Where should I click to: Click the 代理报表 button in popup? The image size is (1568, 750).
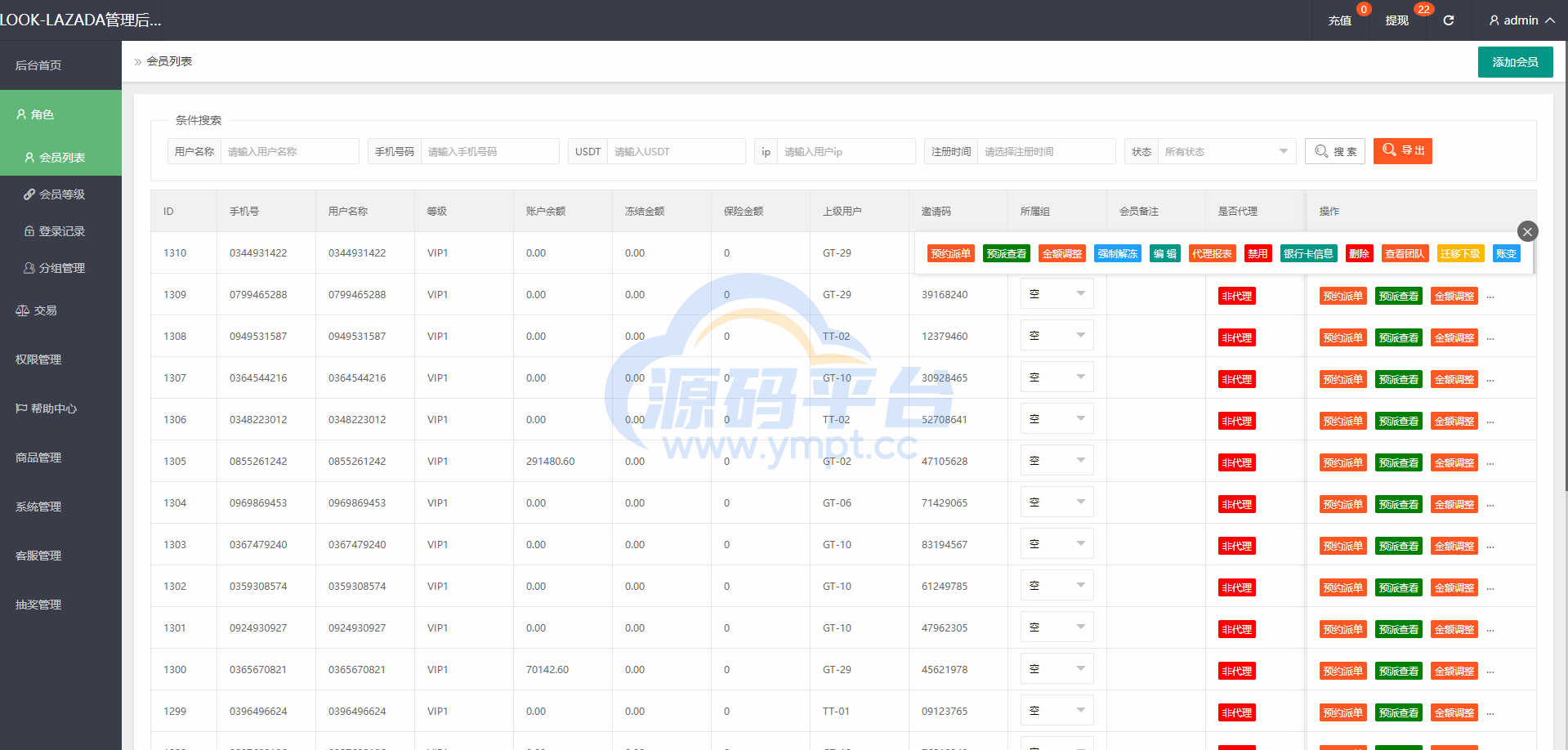(x=1213, y=253)
